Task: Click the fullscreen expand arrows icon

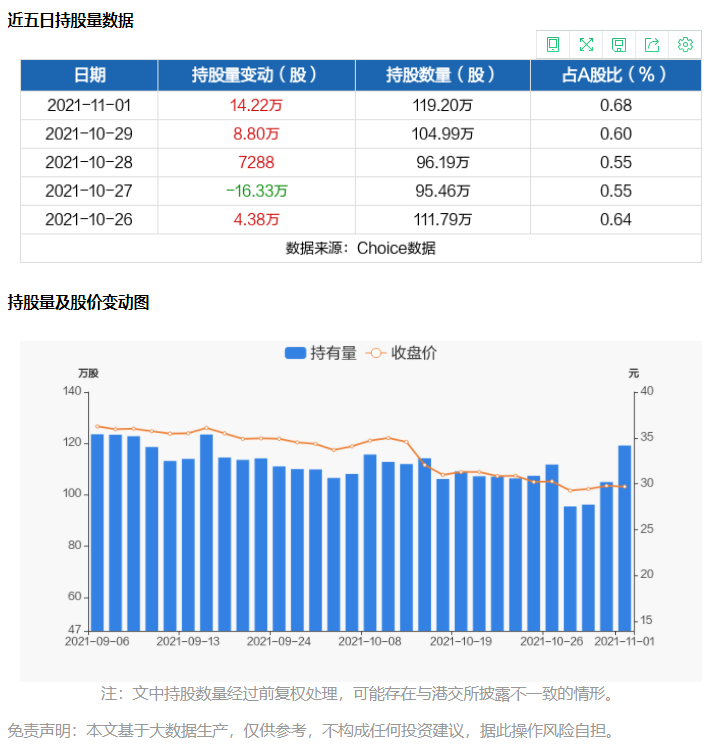Action: coord(586,44)
